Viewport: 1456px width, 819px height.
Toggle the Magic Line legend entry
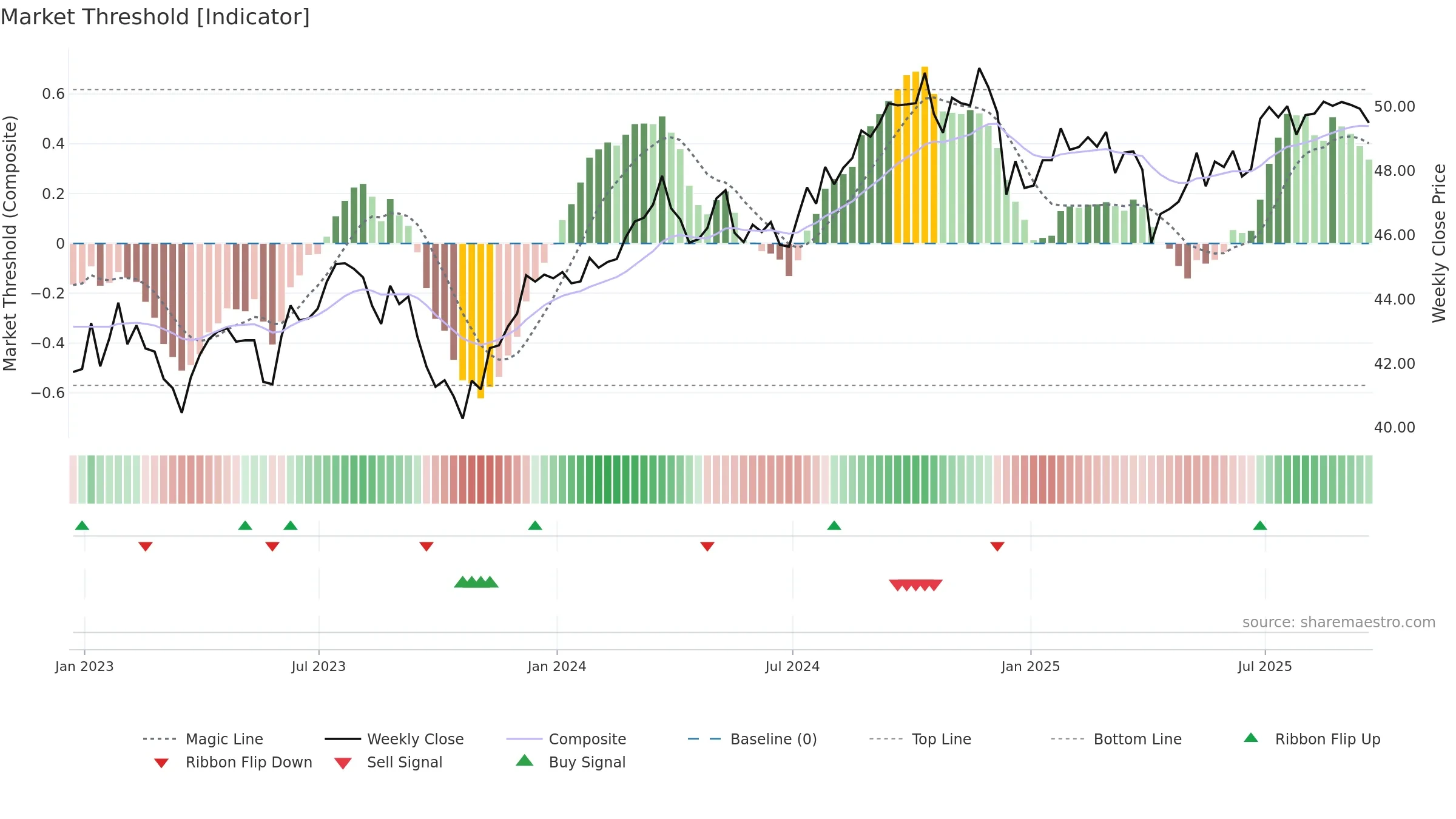(203, 739)
